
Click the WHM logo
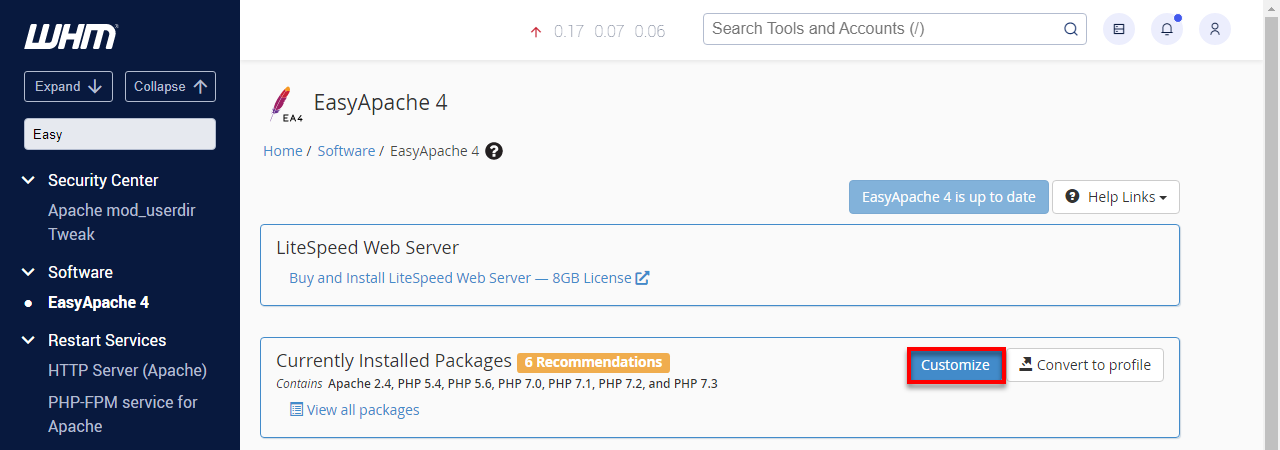(x=71, y=36)
